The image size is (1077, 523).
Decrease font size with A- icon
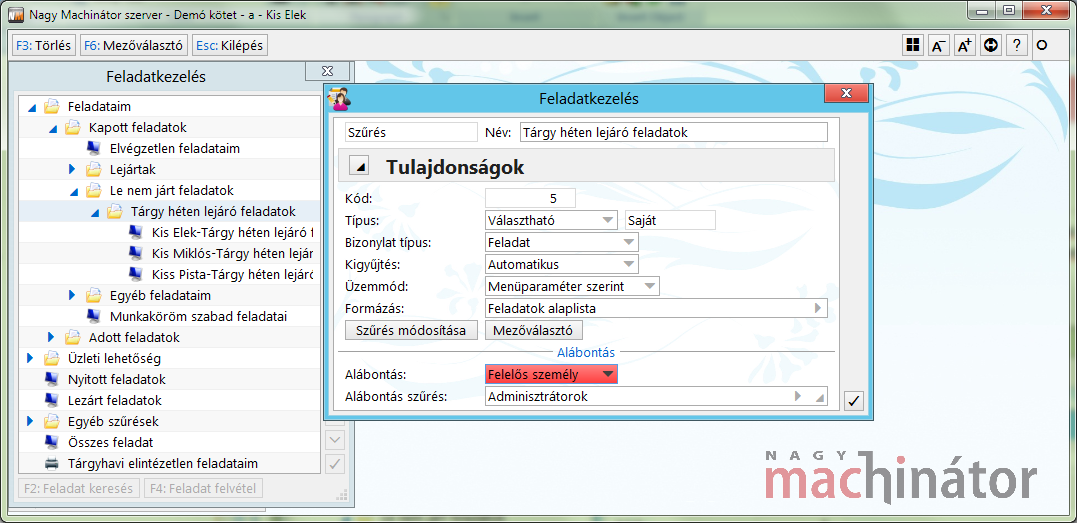click(938, 45)
